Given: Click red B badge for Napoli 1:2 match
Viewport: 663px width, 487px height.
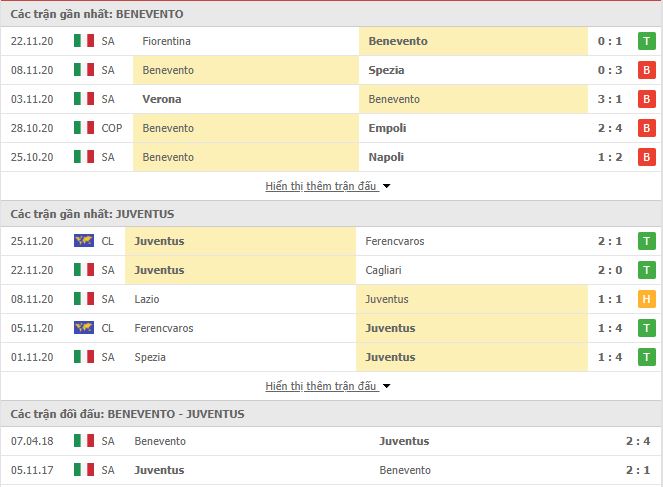Looking at the screenshot, I should point(647,157).
